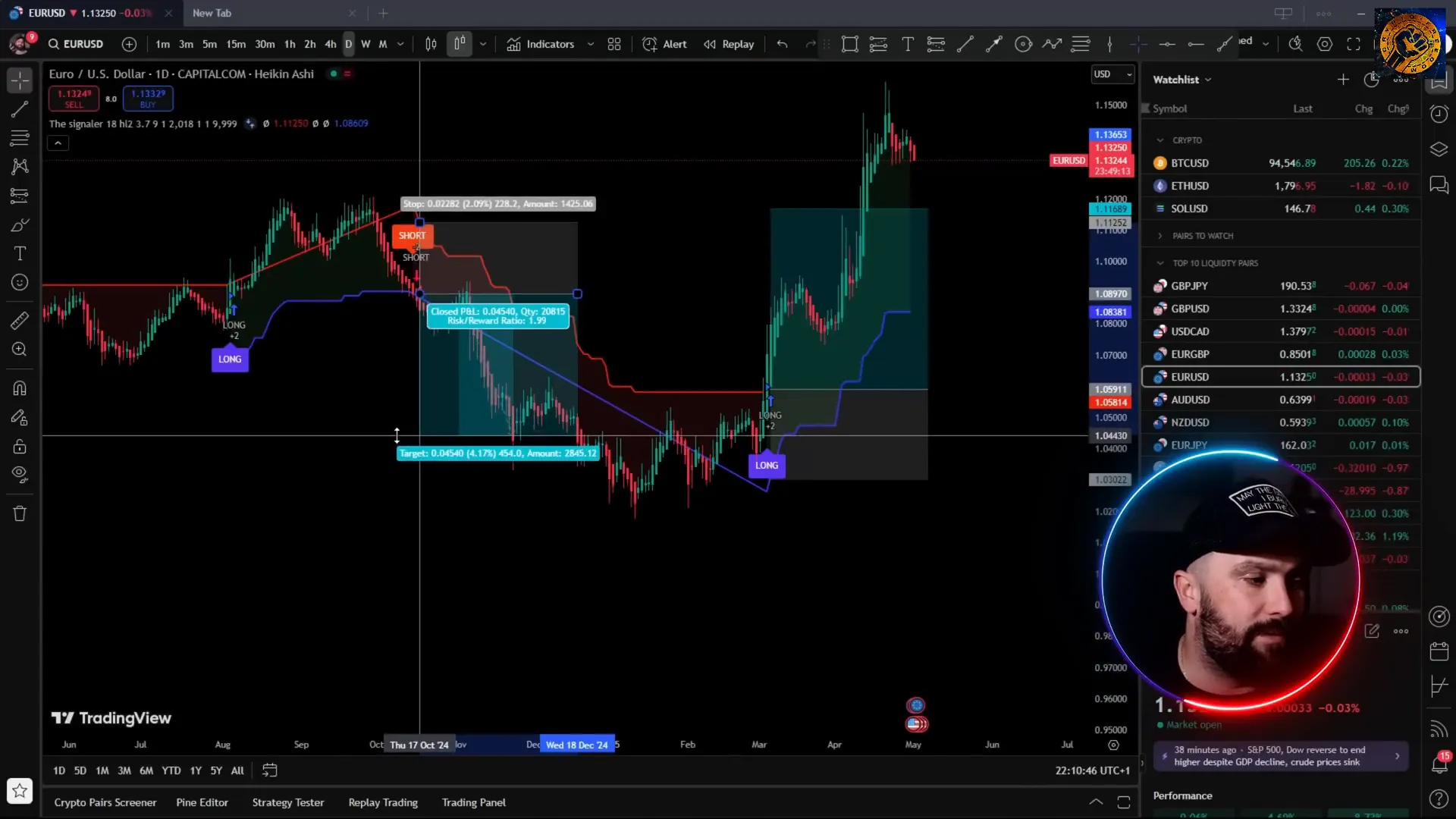Open the Pine Editor tab
Image resolution: width=1456 pixels, height=819 pixels.
pyautogui.click(x=202, y=802)
